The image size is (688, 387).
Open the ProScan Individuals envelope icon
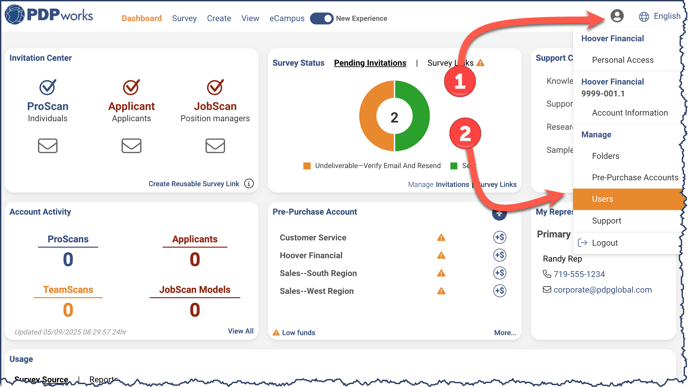click(47, 146)
